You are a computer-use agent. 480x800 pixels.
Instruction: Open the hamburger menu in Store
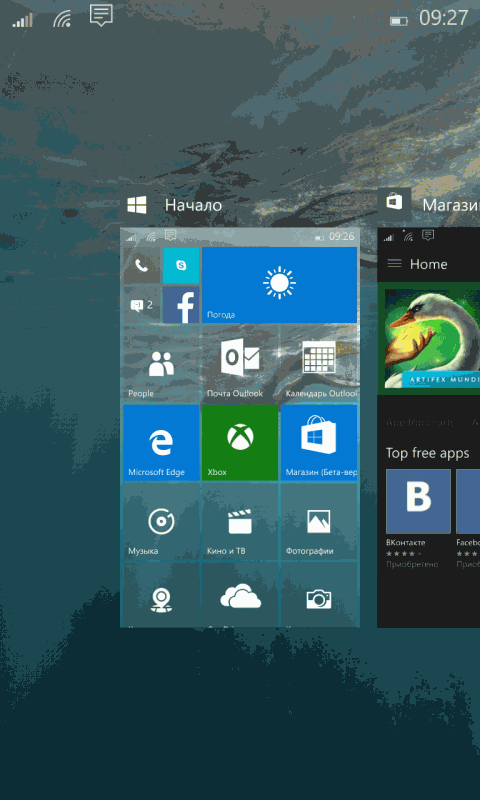395,264
